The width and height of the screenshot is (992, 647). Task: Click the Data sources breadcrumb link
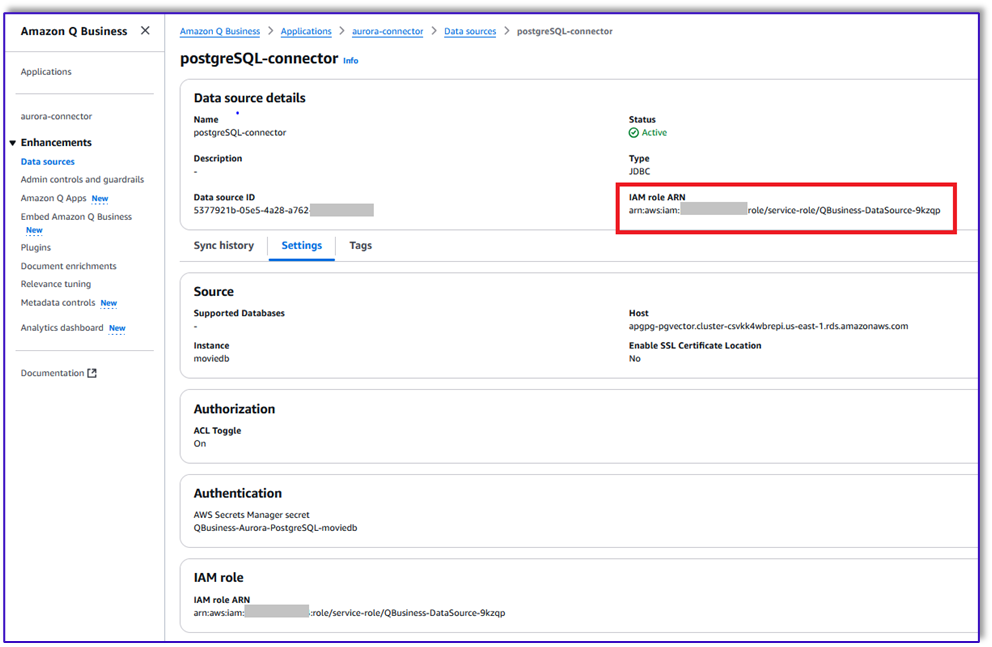click(470, 32)
